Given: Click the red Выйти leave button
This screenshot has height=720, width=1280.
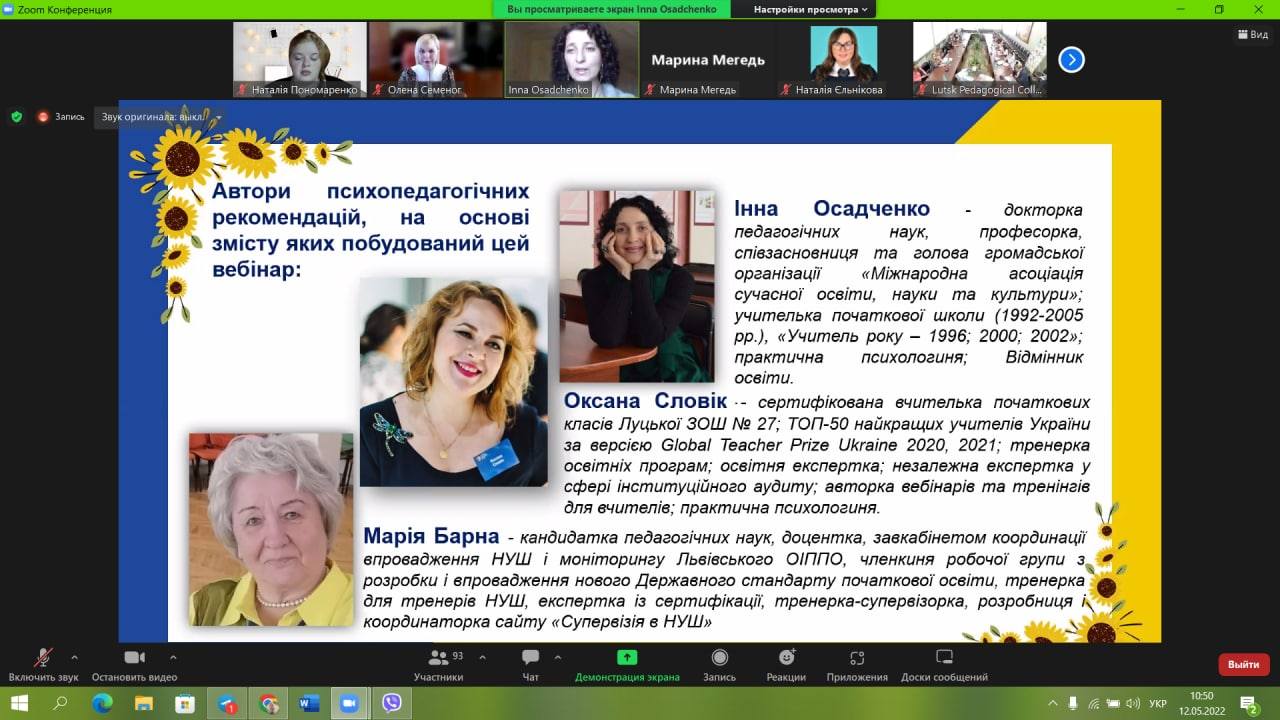Looking at the screenshot, I should [1243, 664].
